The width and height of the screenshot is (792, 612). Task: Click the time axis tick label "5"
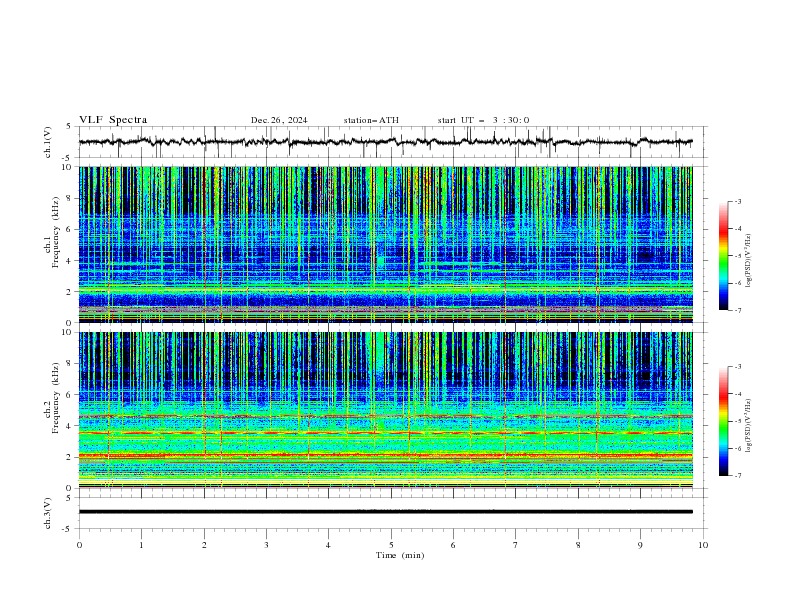(391, 545)
